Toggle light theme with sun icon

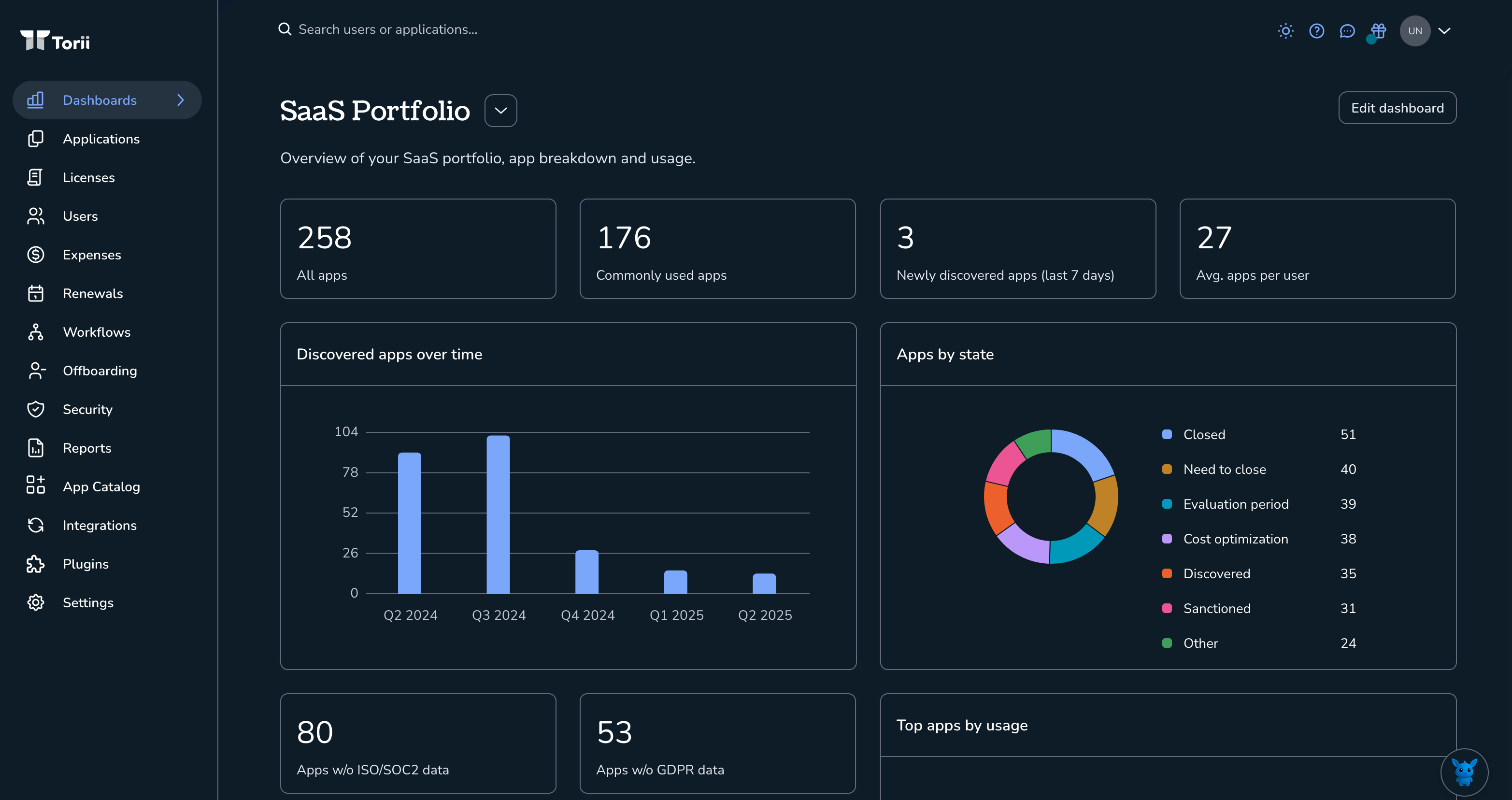(1285, 30)
